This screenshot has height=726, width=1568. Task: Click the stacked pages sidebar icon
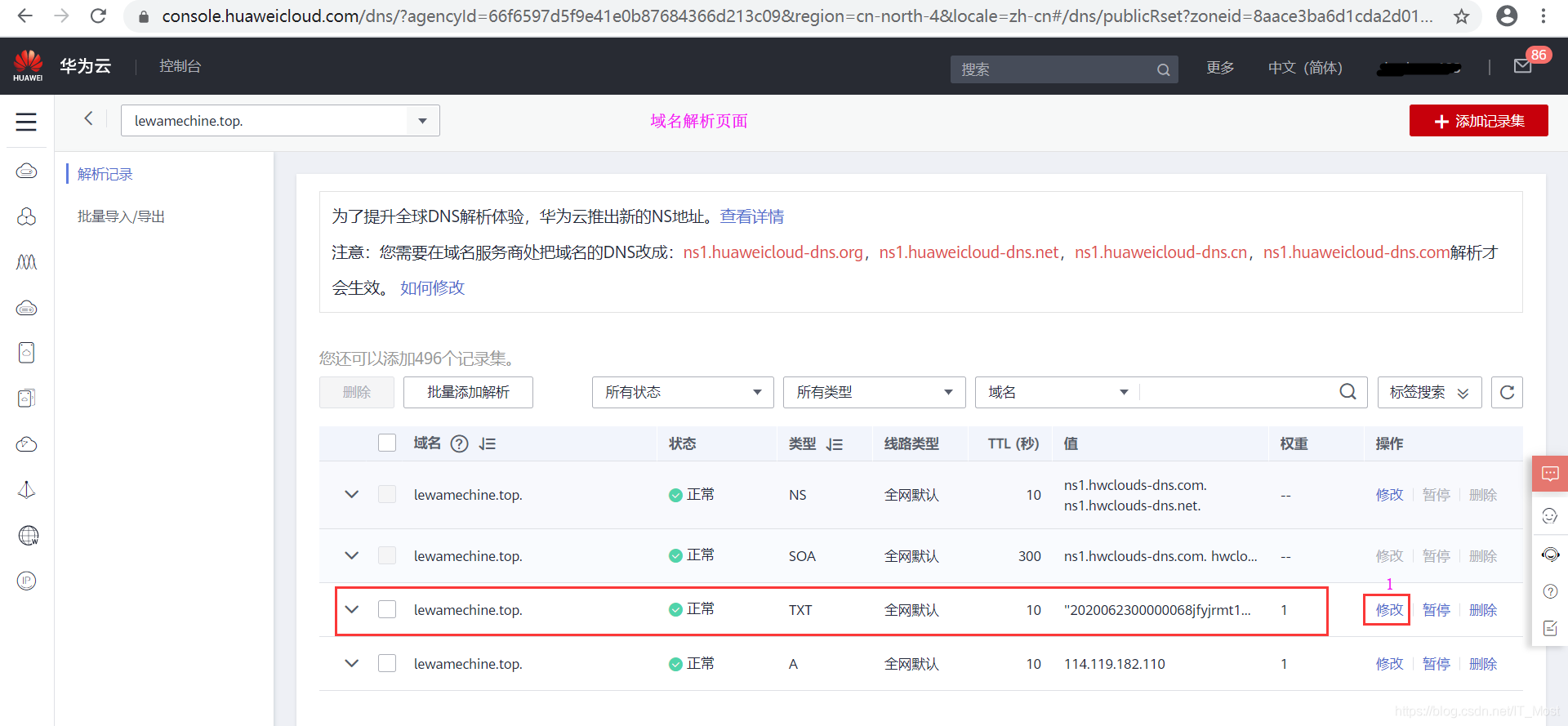[x=27, y=399]
